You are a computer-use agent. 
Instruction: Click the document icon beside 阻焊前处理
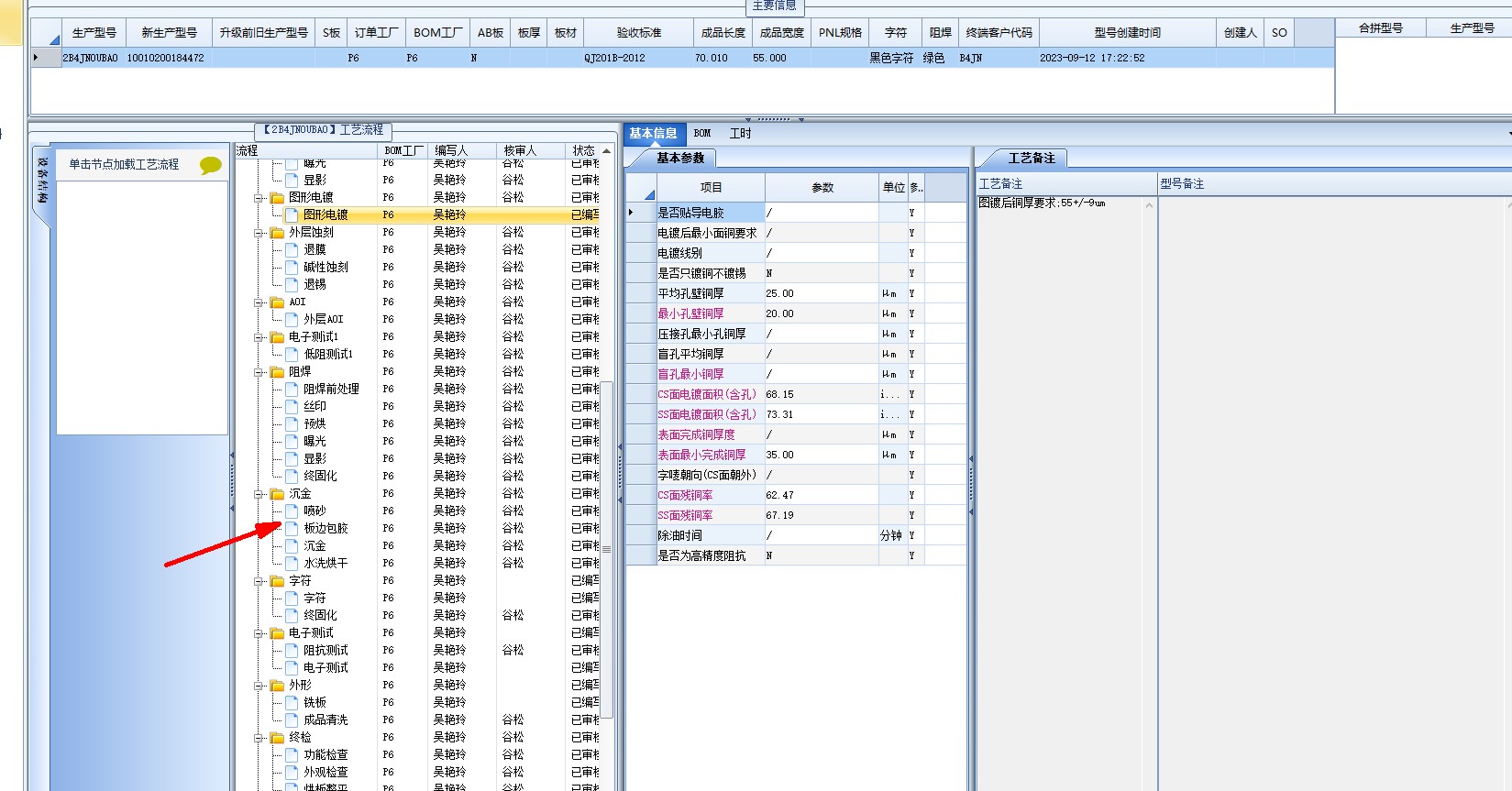pyautogui.click(x=292, y=389)
